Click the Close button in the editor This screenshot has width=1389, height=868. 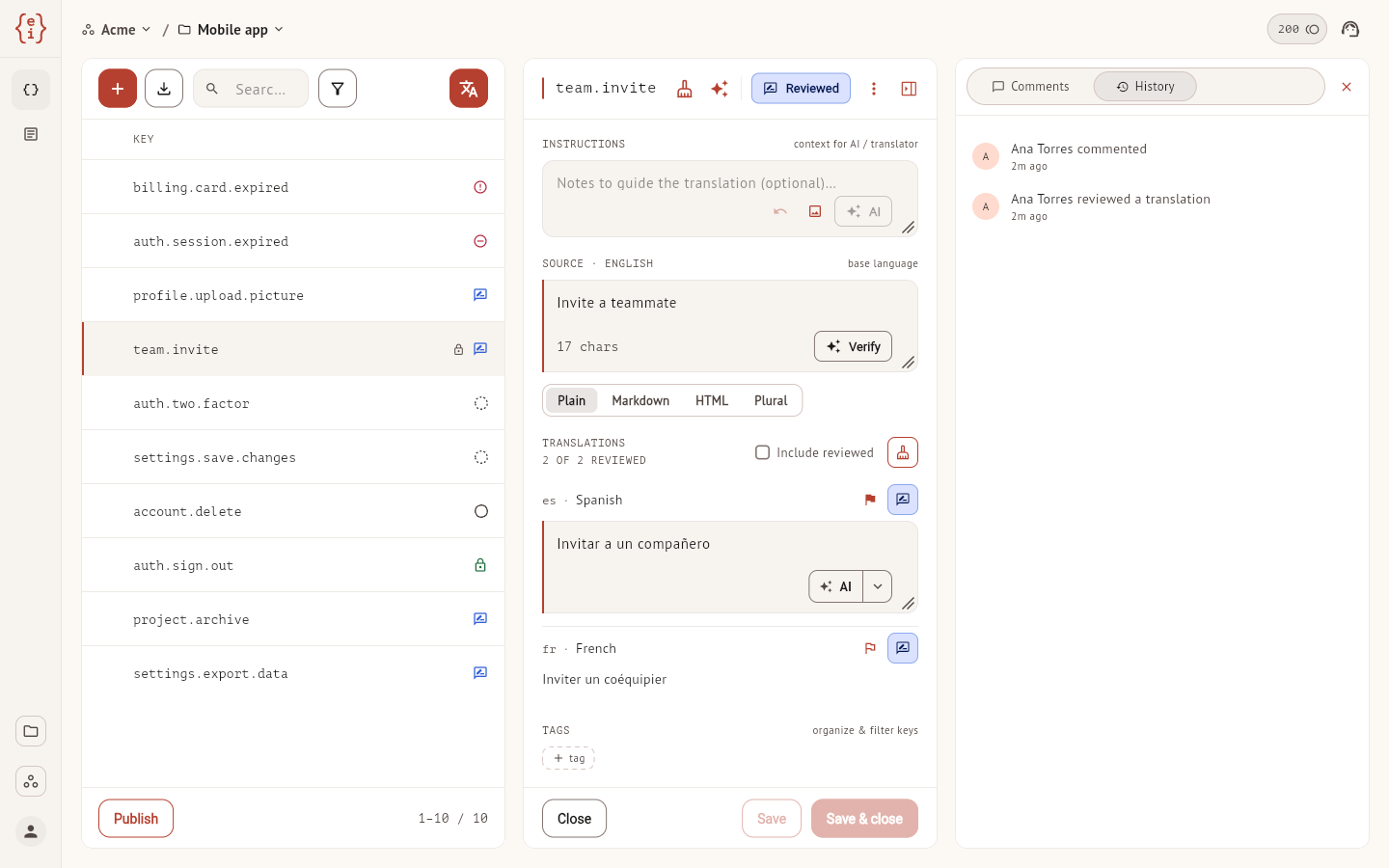click(574, 819)
